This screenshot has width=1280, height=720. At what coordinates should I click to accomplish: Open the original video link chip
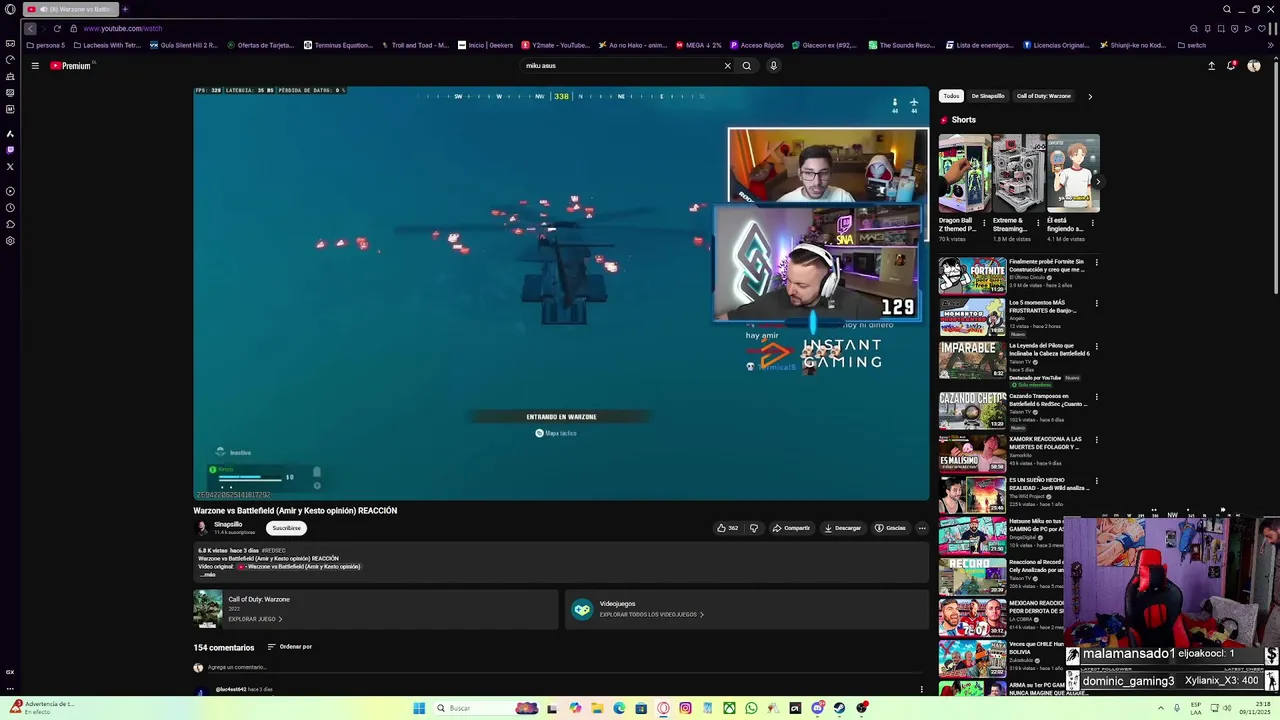coord(299,567)
